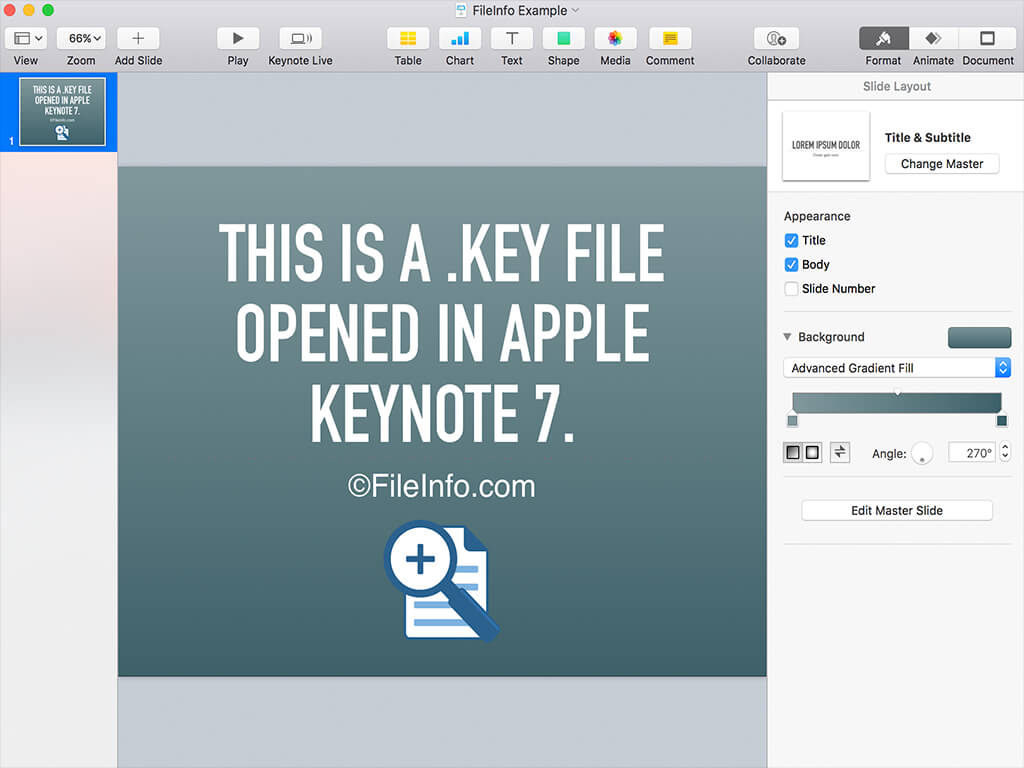
Task: Click the Angle dial
Action: pyautogui.click(x=922, y=453)
